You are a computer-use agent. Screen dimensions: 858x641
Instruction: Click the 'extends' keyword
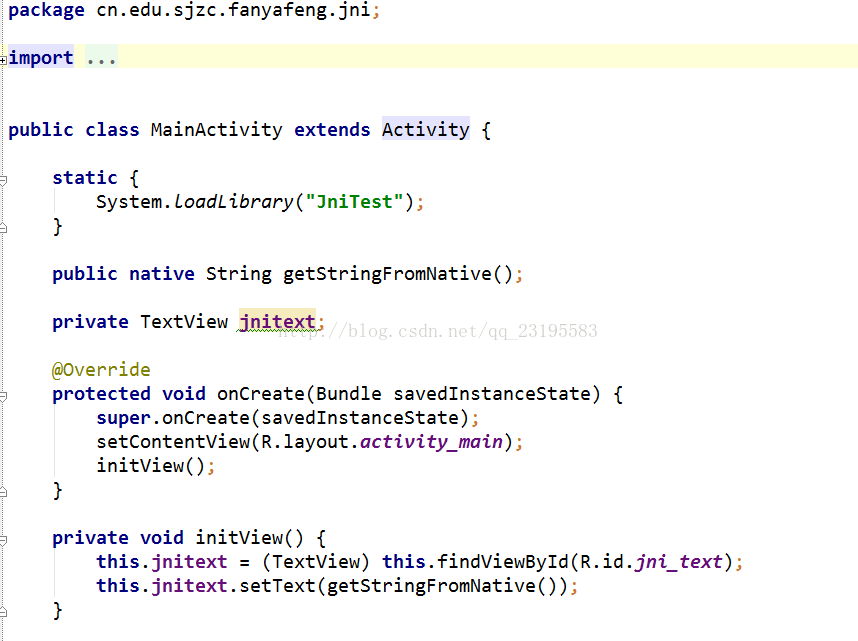(332, 130)
